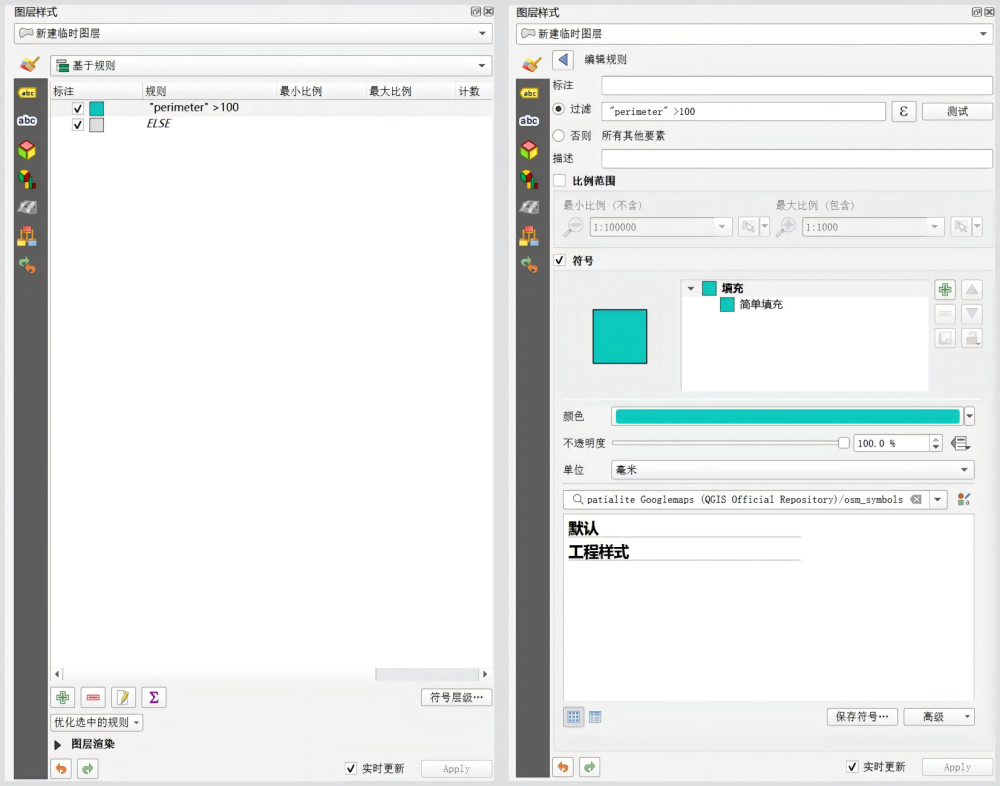This screenshot has width=1000, height=786.
Task: Click the 符号层级 button
Action: (456, 697)
